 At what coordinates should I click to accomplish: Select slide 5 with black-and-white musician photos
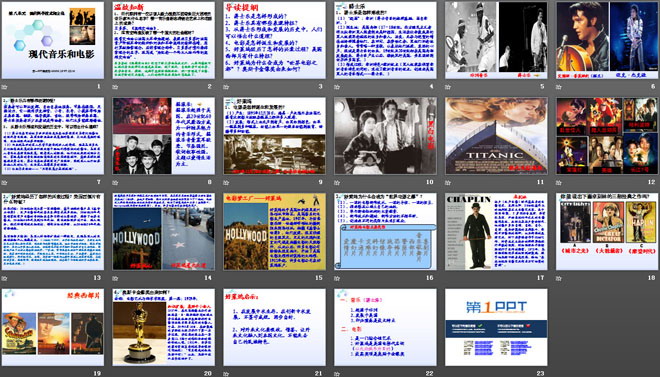(496, 40)
